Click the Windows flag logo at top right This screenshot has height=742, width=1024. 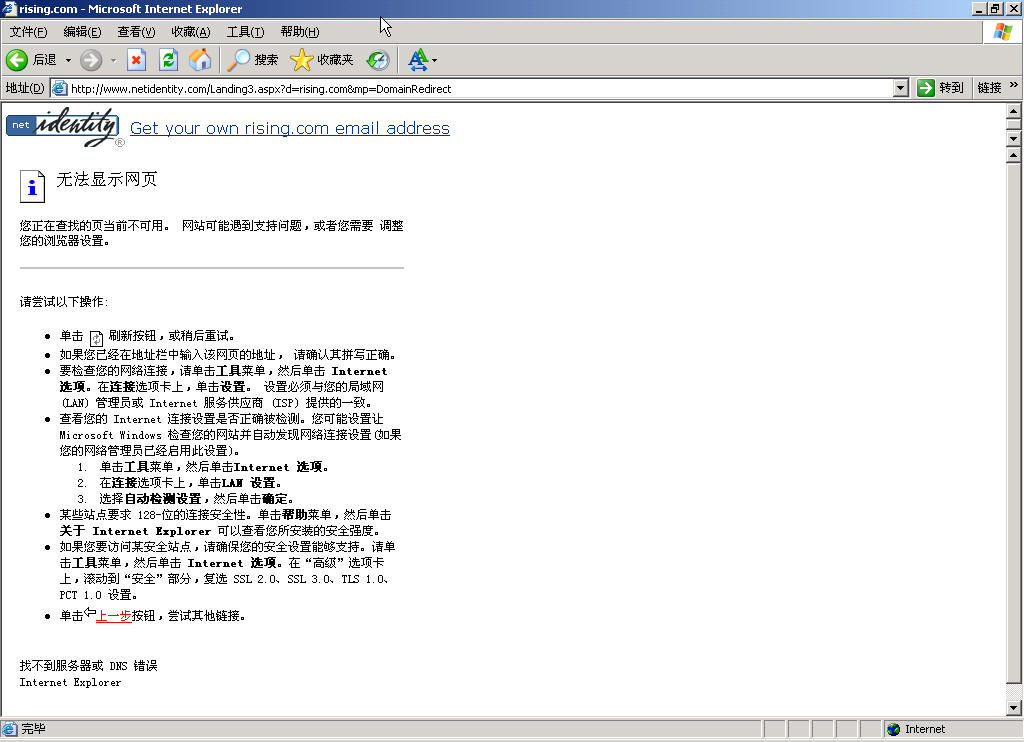click(x=1002, y=31)
